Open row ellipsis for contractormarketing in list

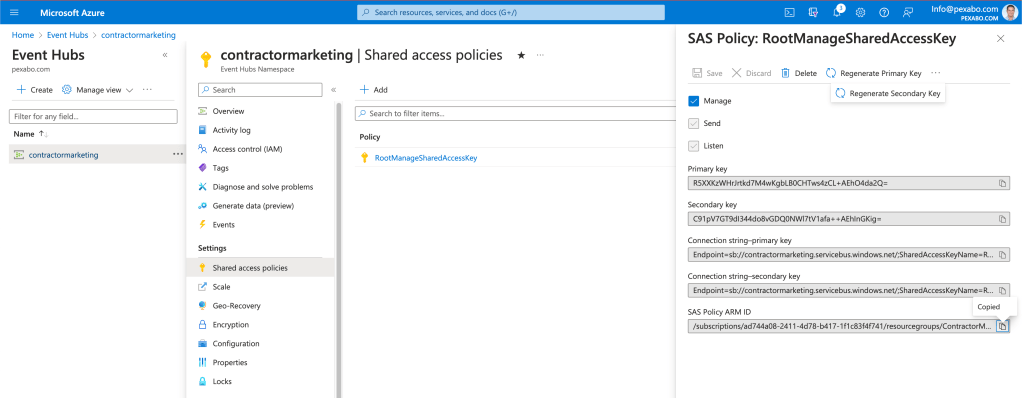click(x=178, y=154)
